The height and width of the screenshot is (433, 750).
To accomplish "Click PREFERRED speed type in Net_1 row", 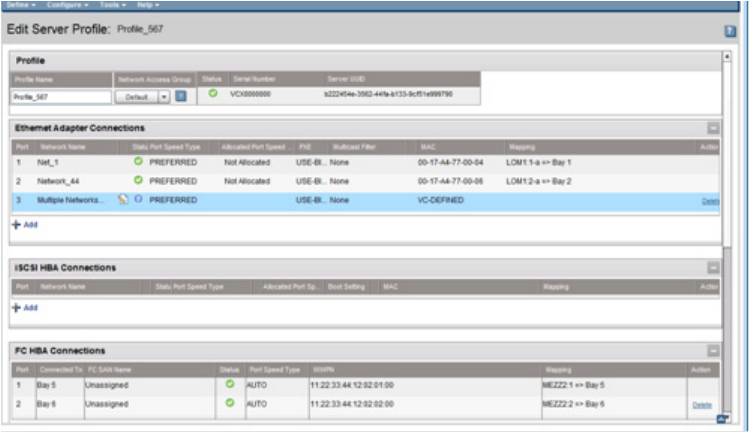I will tap(173, 163).
